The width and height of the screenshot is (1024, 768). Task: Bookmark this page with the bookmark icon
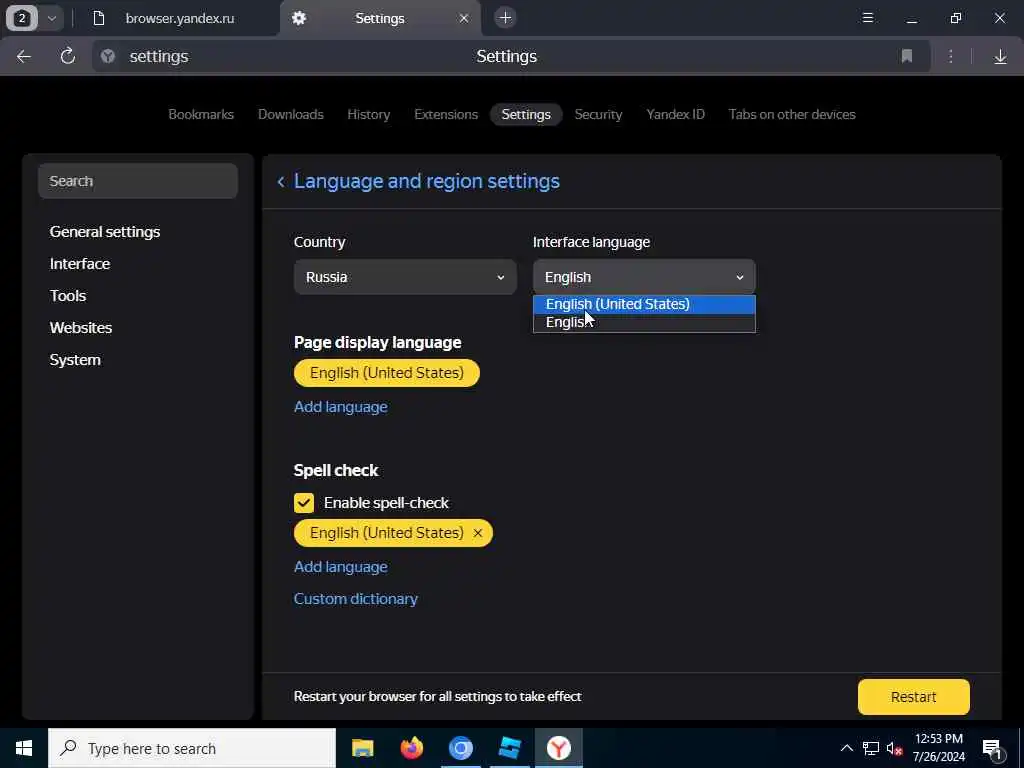906,56
